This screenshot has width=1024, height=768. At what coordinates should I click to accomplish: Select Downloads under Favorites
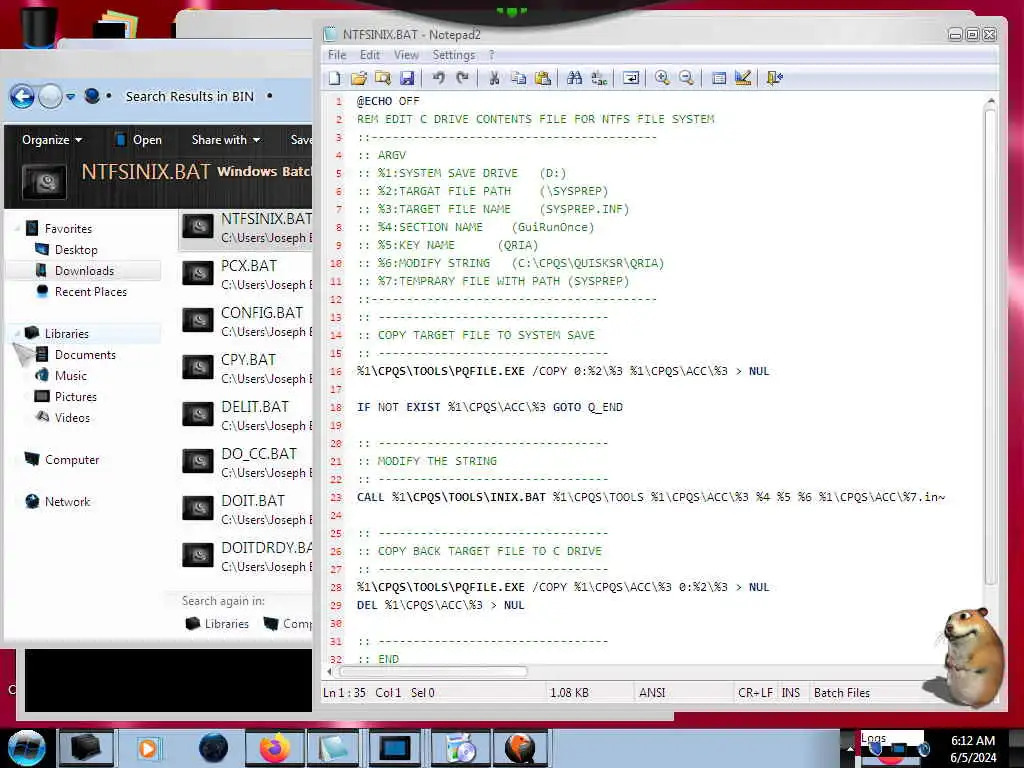[84, 270]
